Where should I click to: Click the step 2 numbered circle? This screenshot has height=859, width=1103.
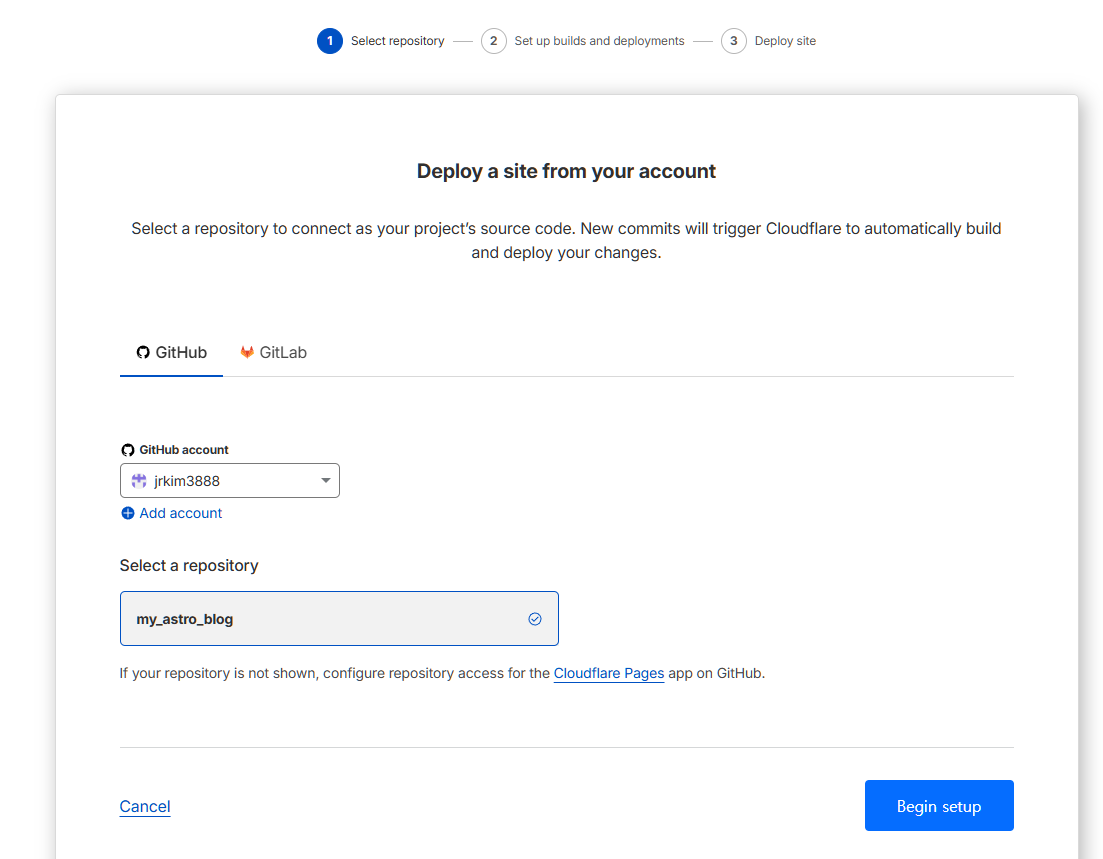click(x=493, y=41)
